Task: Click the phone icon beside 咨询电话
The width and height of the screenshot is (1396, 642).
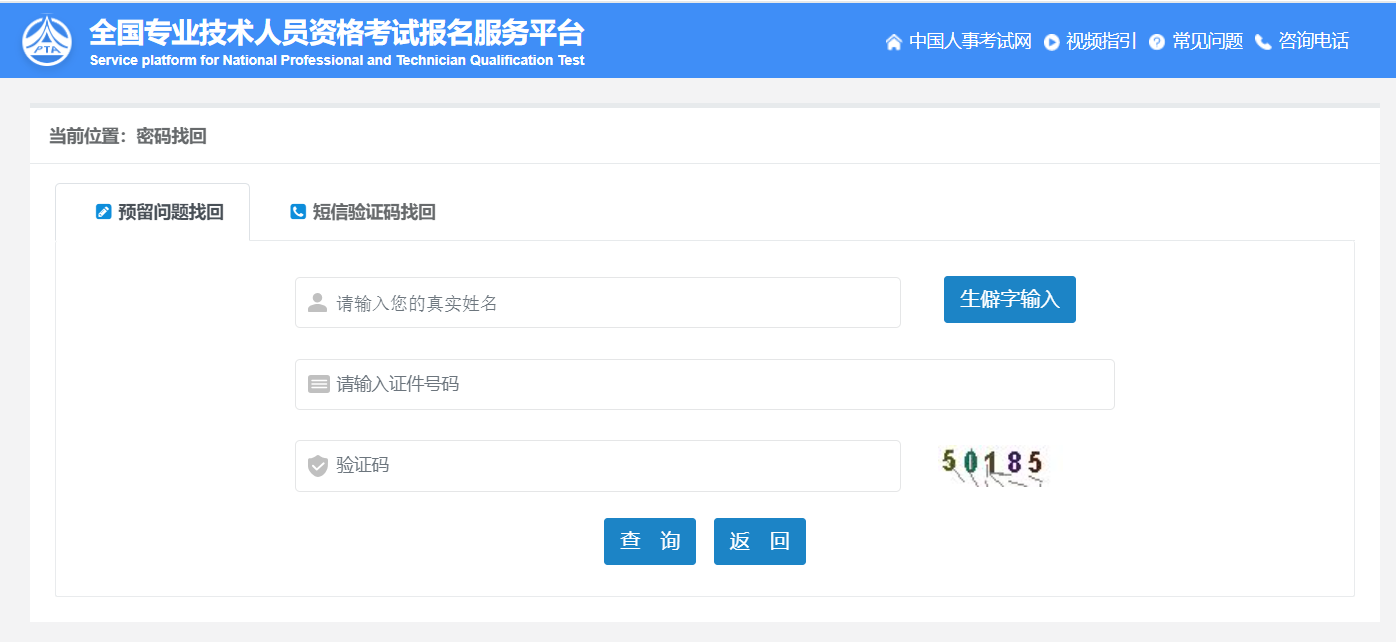Action: pos(1263,42)
